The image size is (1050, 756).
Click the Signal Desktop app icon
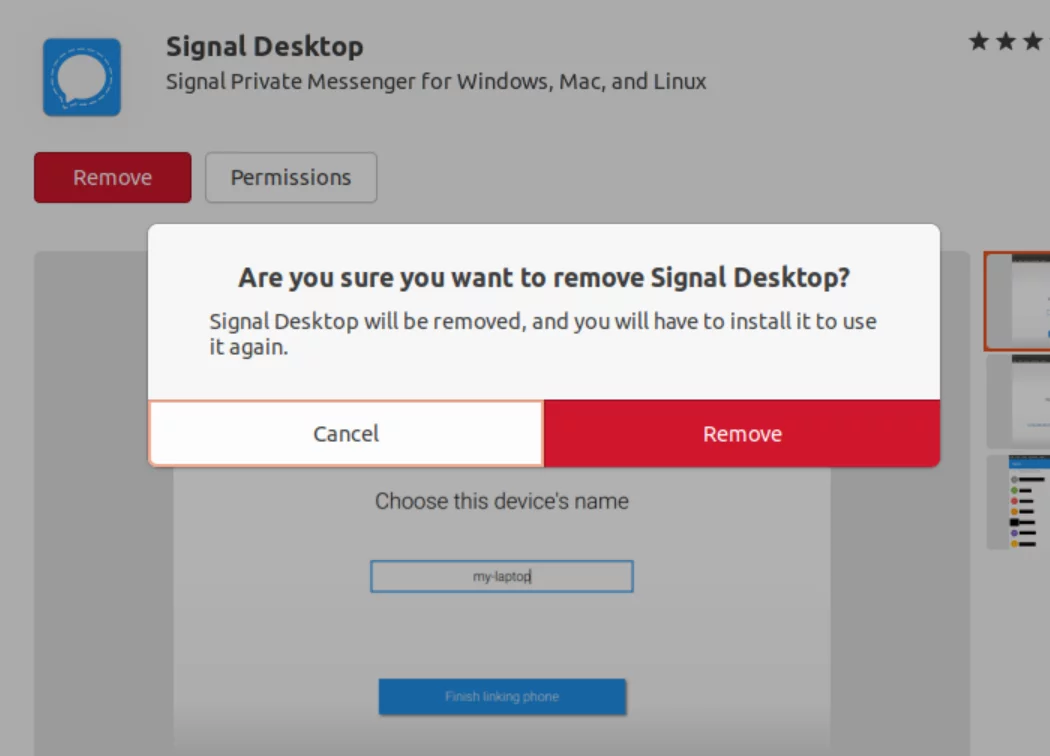[x=82, y=77]
